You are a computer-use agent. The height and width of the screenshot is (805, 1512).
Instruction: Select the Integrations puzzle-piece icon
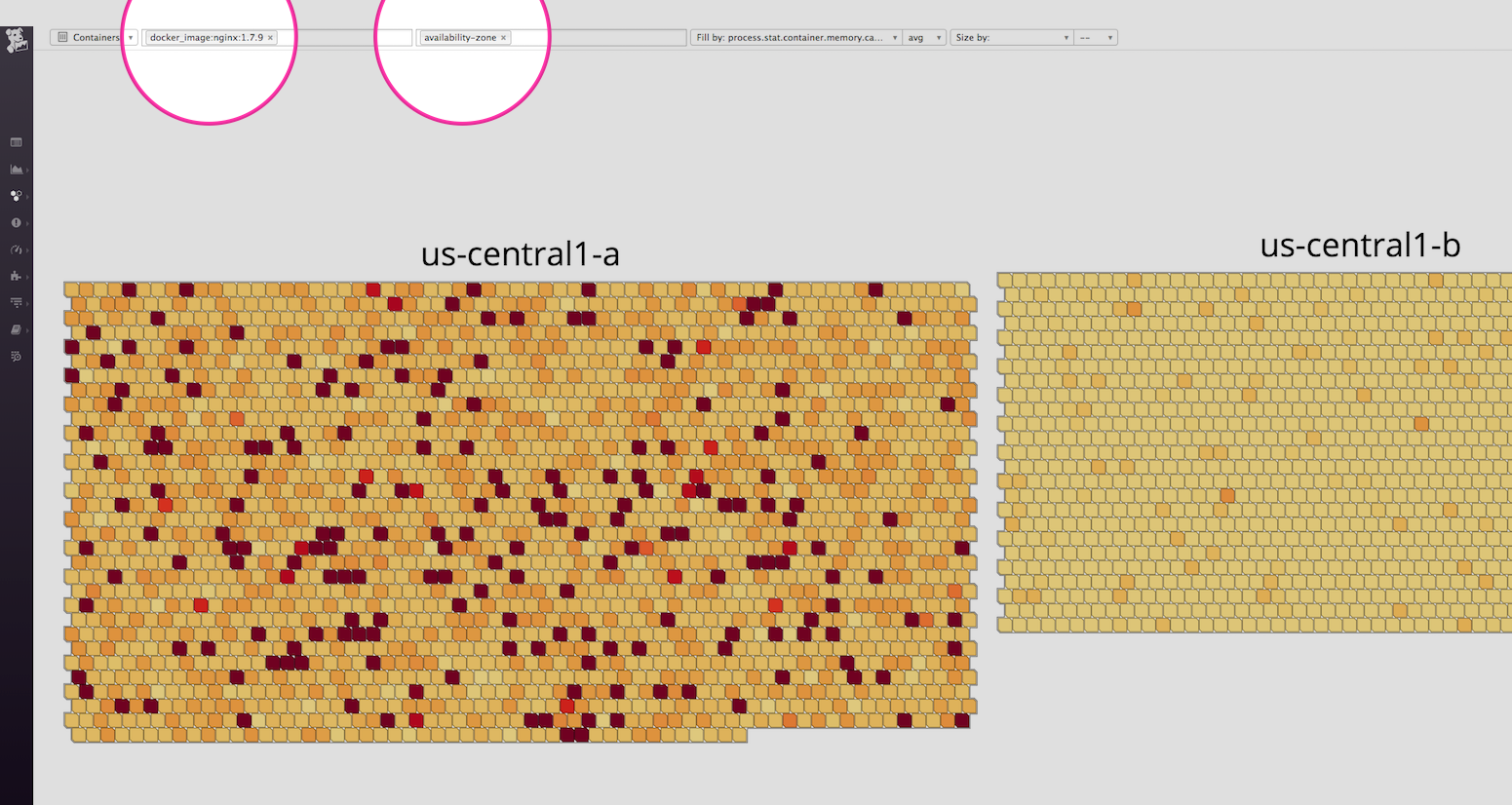[16, 277]
